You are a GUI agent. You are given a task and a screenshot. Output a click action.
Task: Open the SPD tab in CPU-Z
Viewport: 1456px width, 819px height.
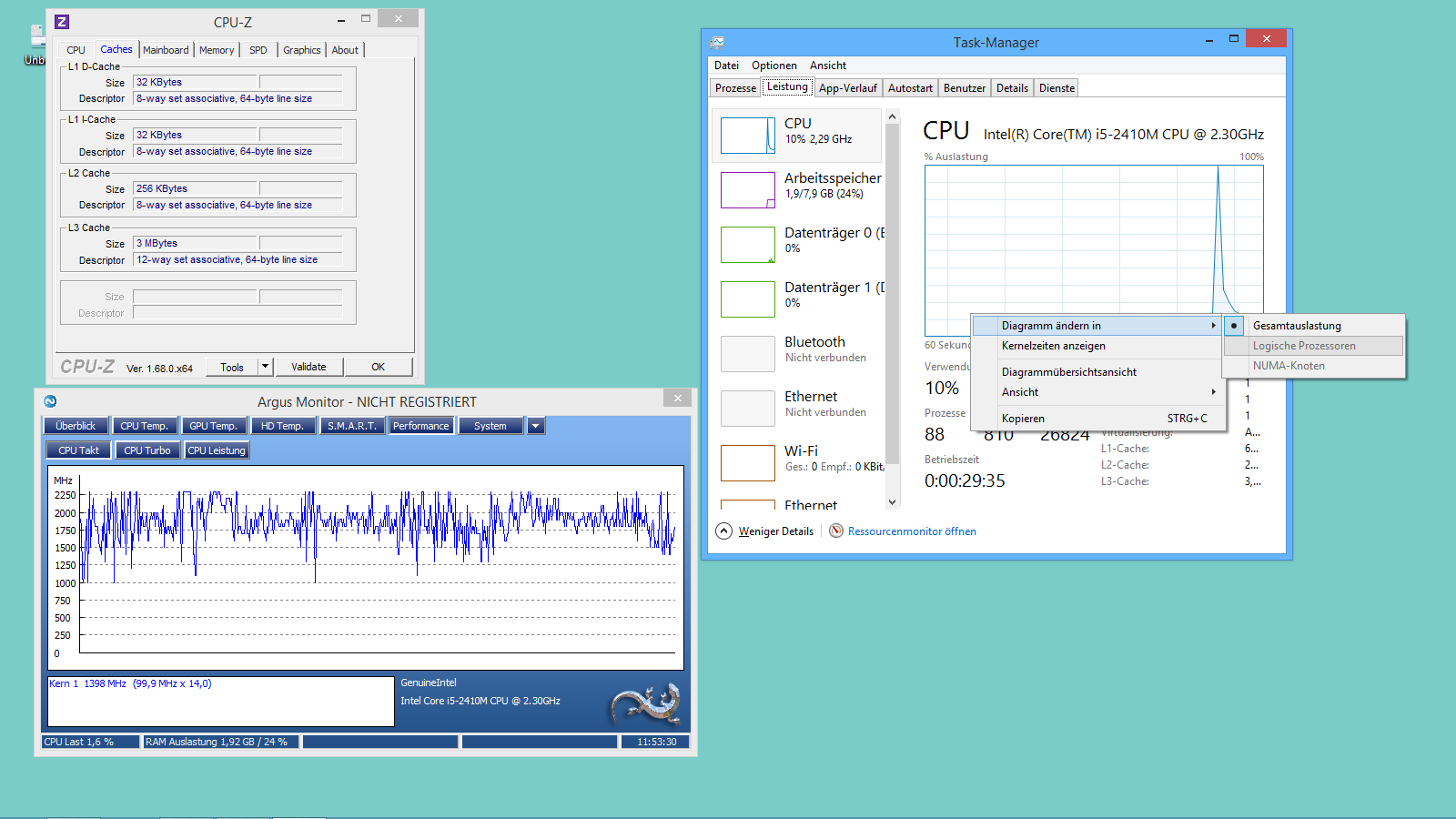point(258,50)
